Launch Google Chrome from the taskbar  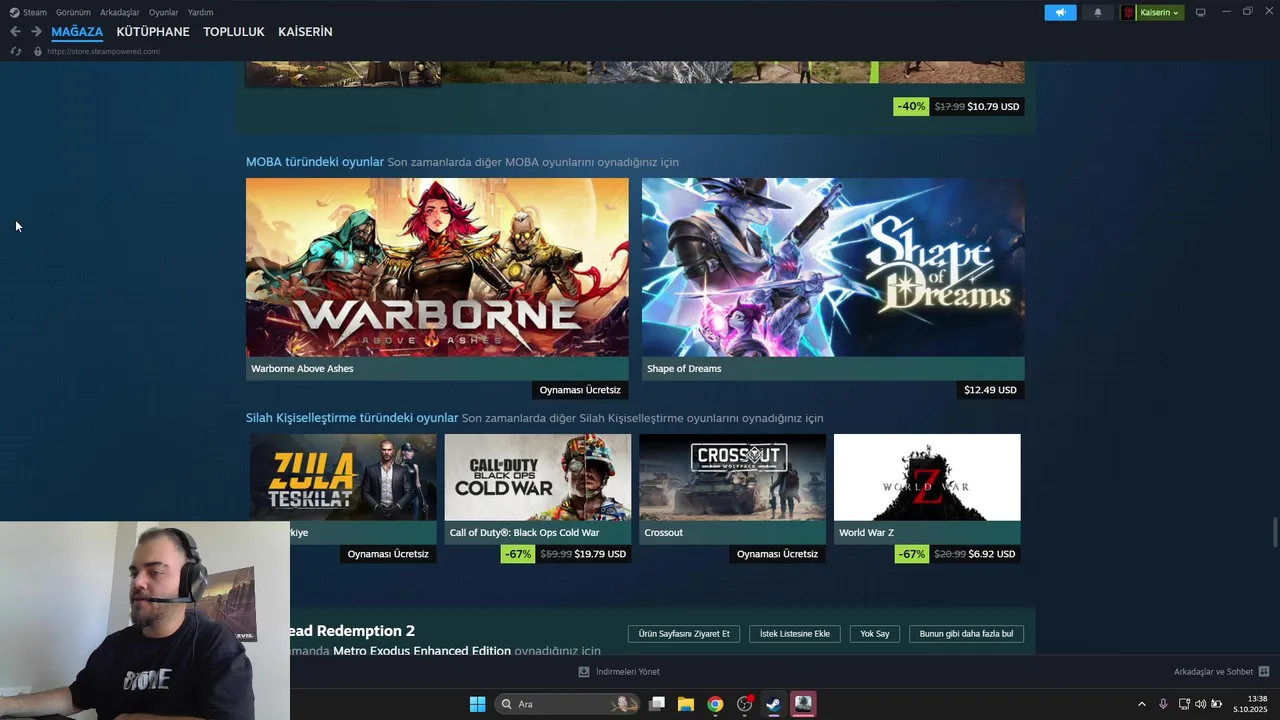tap(715, 704)
